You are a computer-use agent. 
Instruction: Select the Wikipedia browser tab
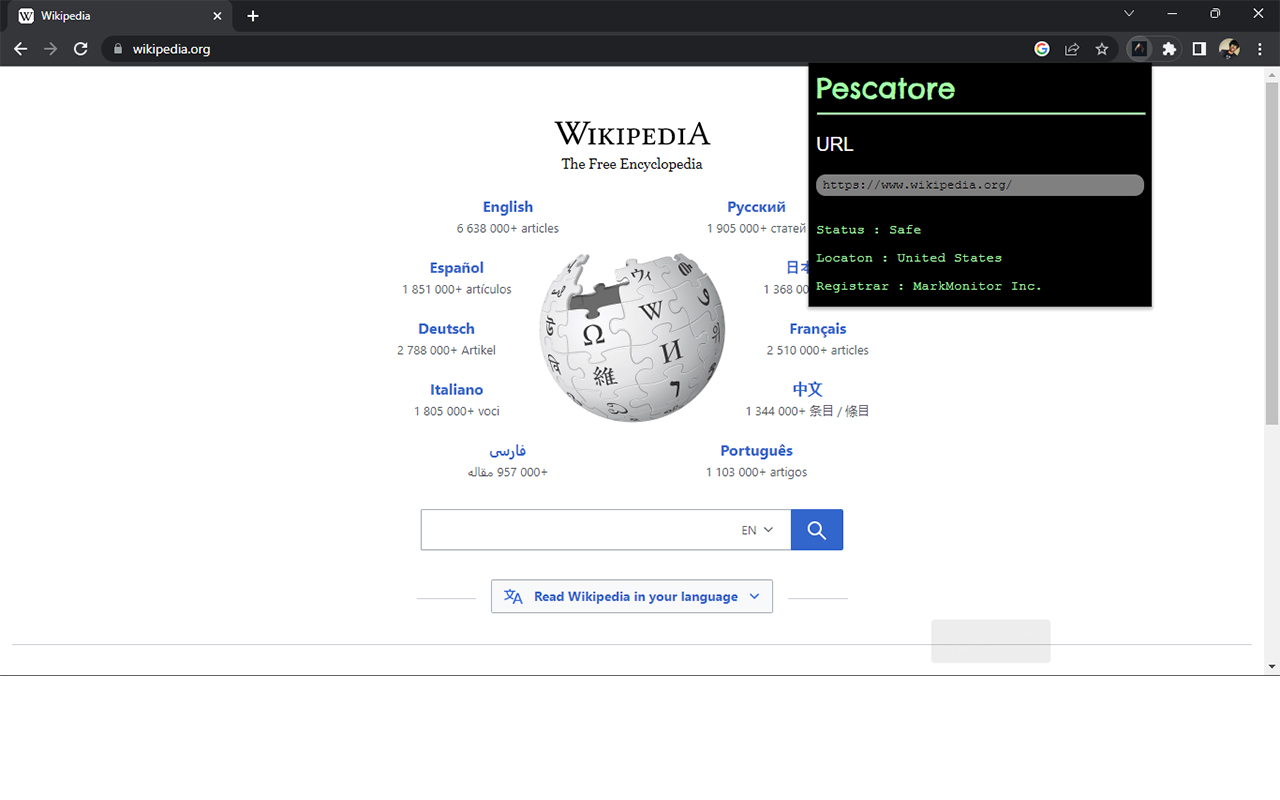[120, 16]
